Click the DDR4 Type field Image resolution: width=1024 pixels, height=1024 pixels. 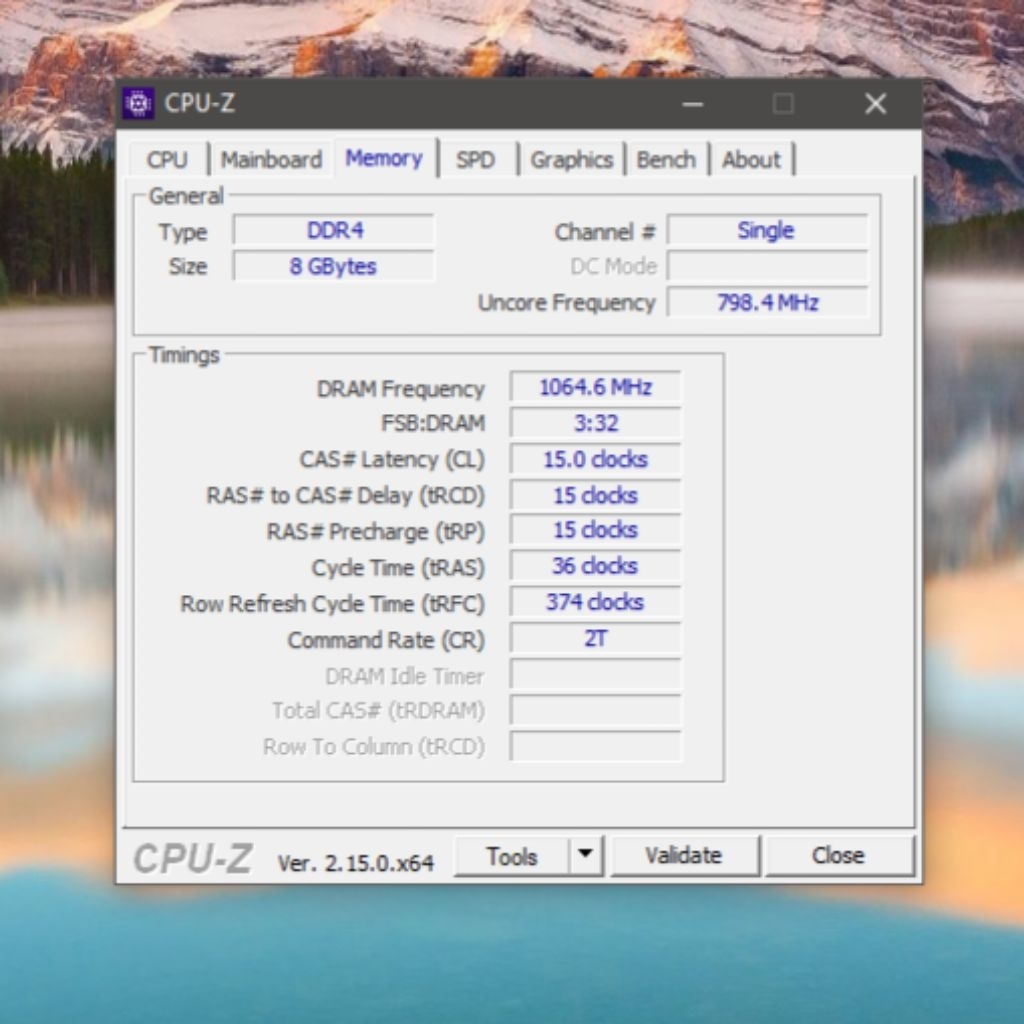pos(333,231)
